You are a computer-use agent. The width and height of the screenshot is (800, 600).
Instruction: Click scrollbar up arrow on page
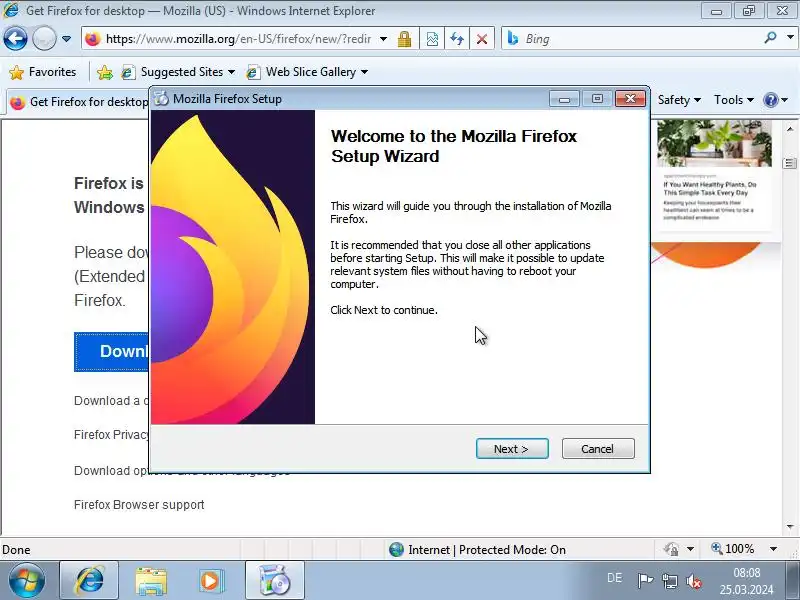(790, 129)
